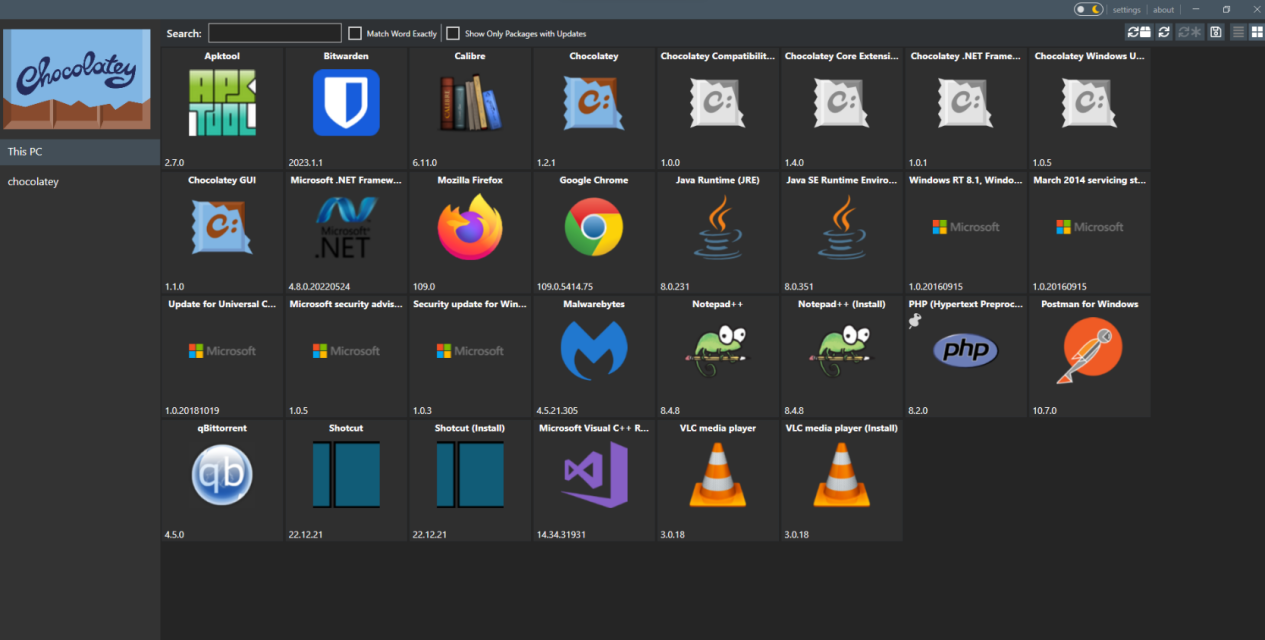Select Chocolatey .NET Framework package tile

966,108
